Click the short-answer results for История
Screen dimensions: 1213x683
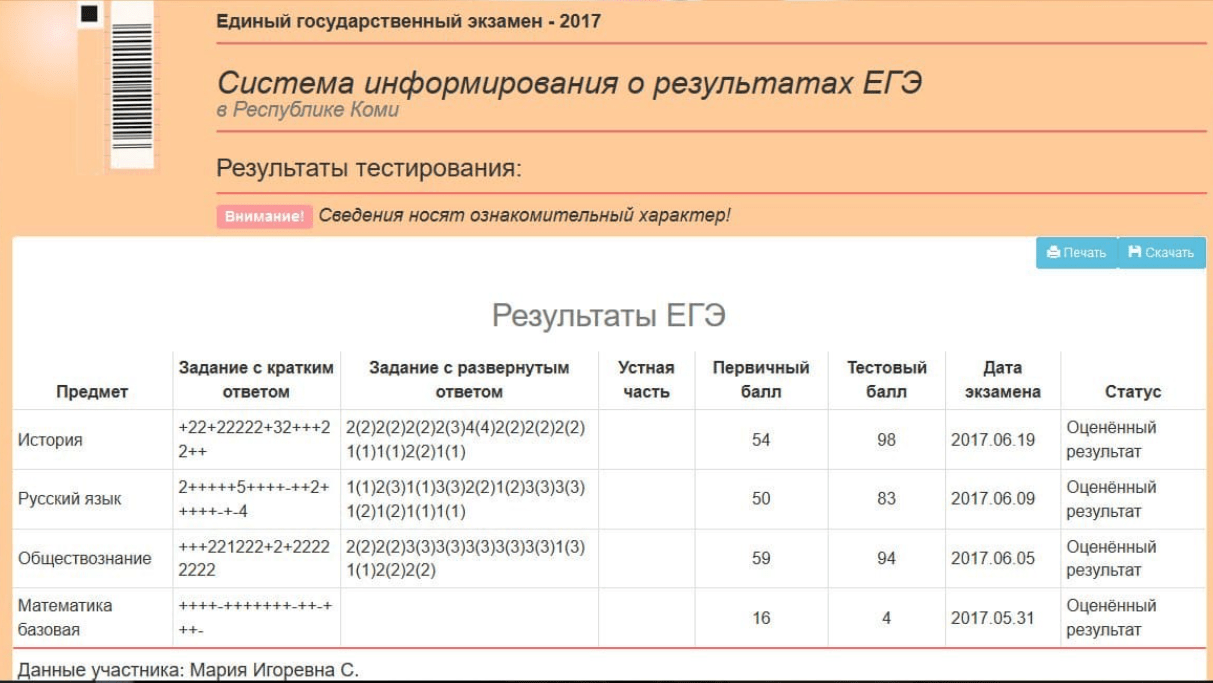pos(255,440)
